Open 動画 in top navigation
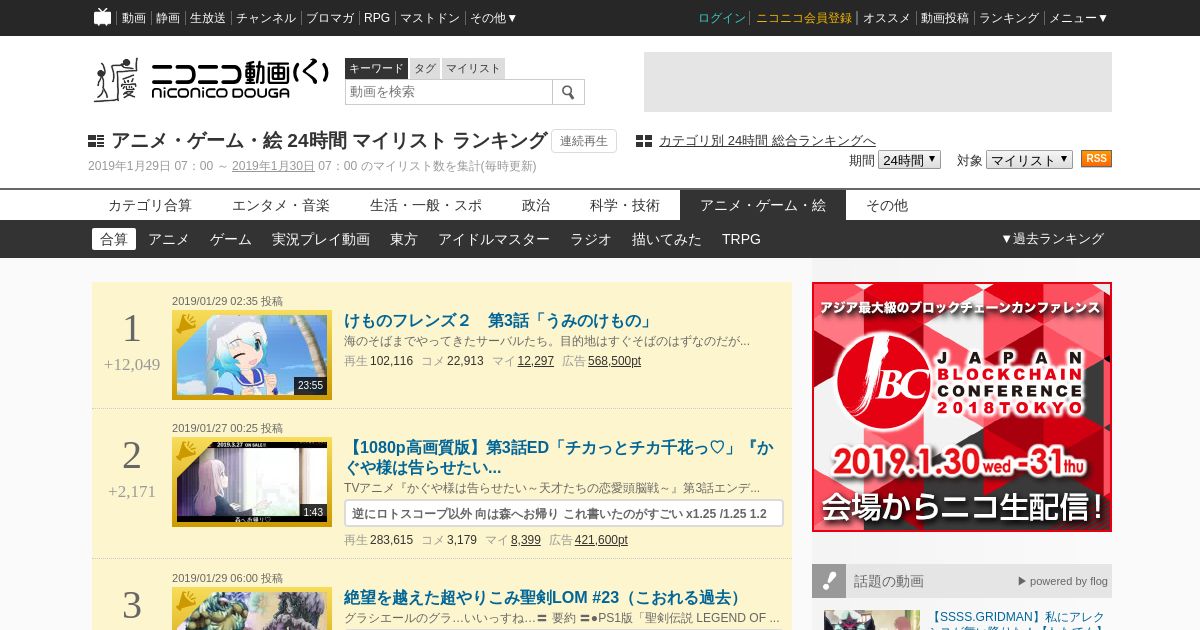 coord(134,18)
